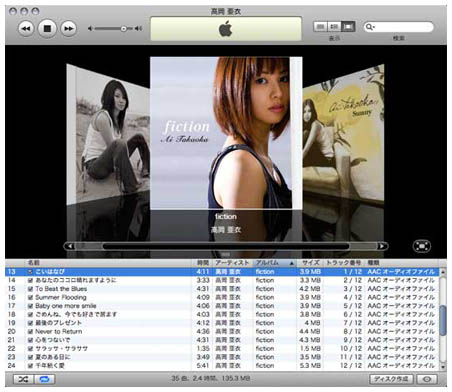452x392 pixels.
Task: Skip ahead with the fast-forward button
Action: [69, 28]
